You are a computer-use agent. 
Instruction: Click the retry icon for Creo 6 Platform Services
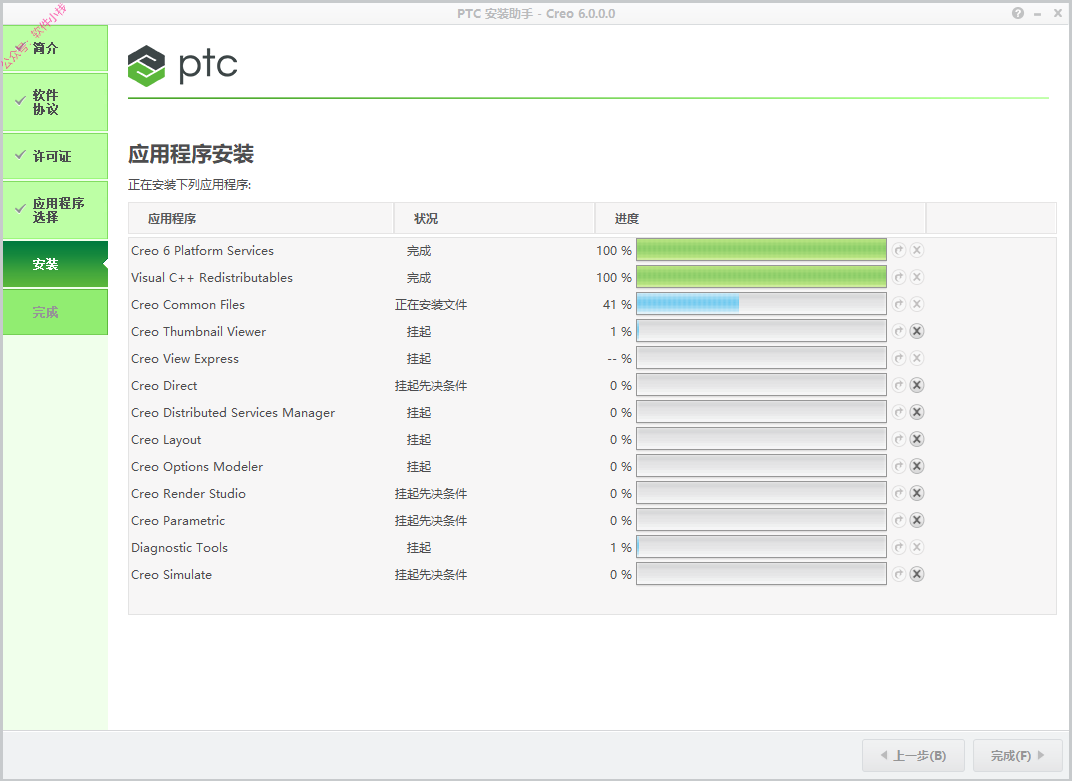point(899,250)
